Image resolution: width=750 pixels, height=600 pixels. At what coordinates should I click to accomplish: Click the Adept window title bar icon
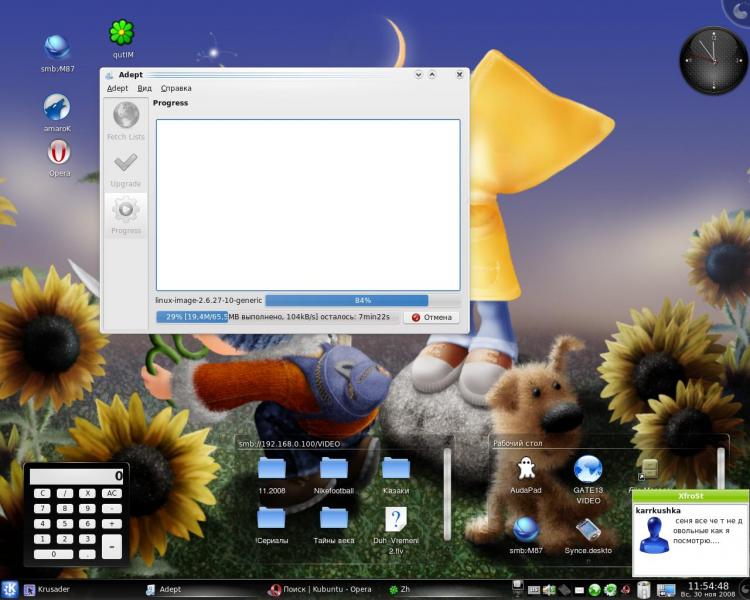pos(109,75)
